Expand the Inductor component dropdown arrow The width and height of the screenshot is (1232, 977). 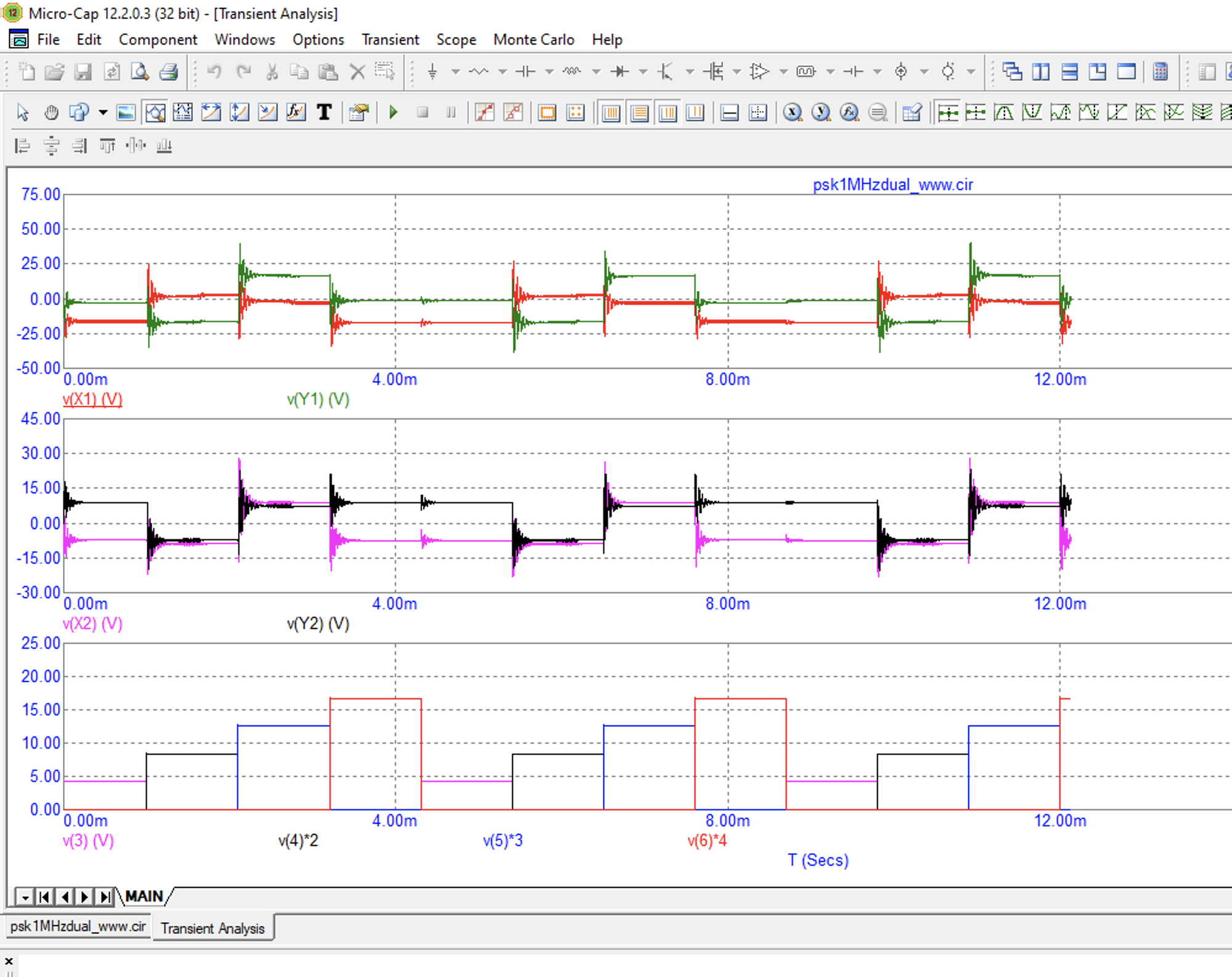pyautogui.click(x=596, y=72)
